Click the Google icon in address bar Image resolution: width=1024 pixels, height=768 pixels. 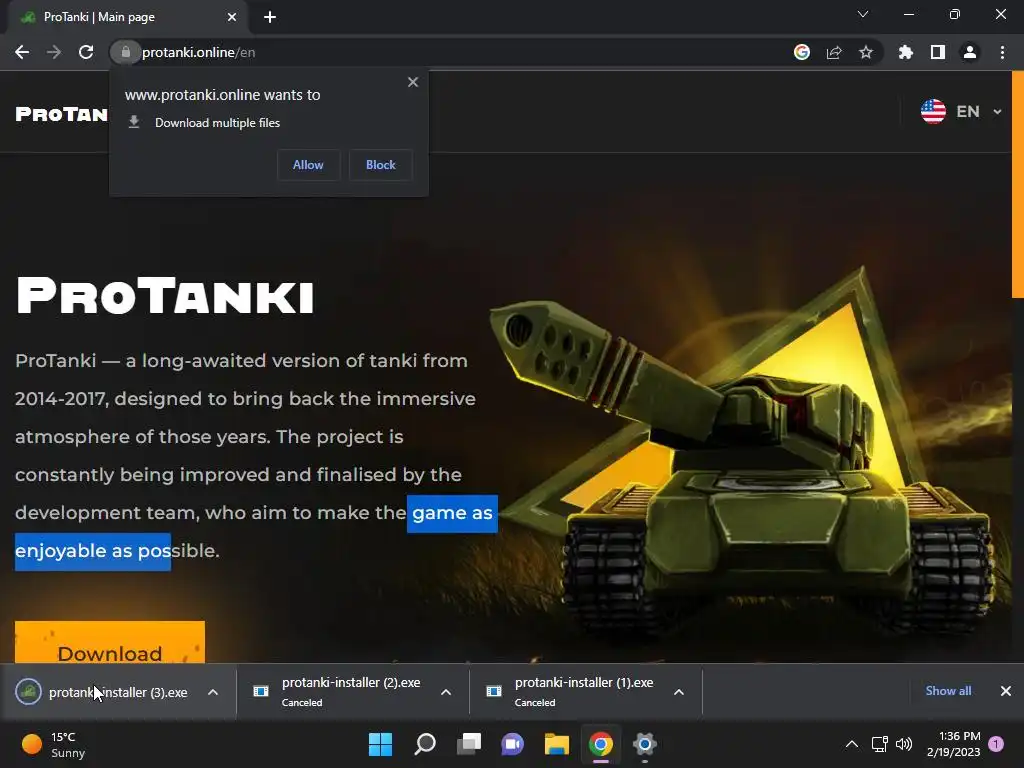tap(802, 52)
